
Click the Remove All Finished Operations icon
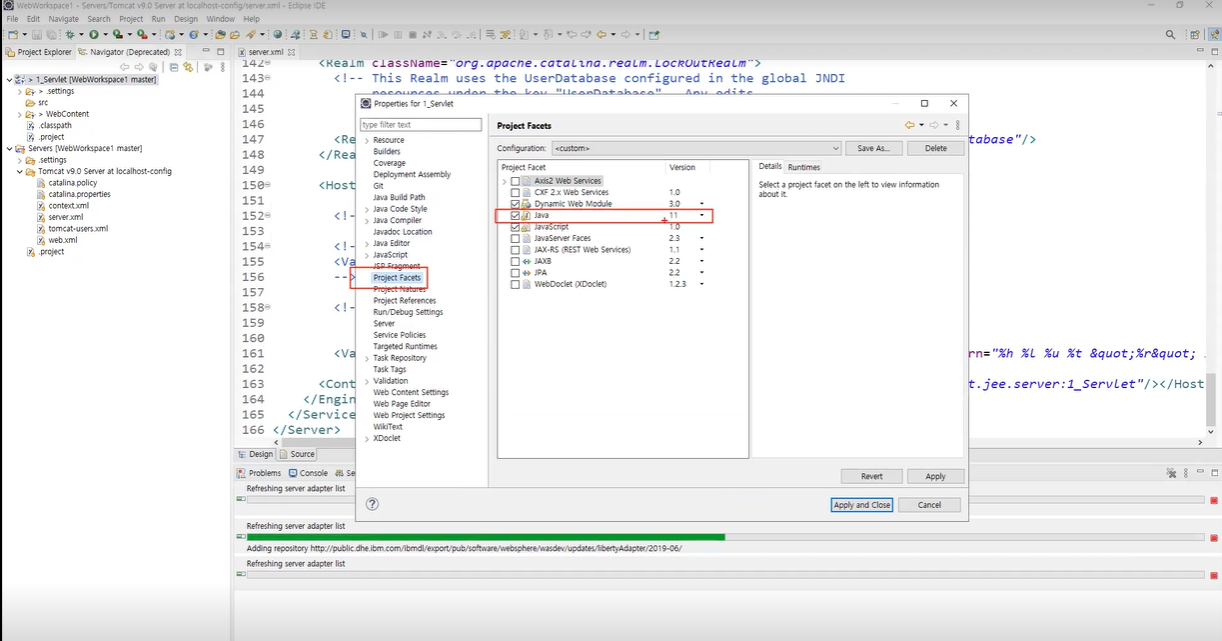[x=1172, y=473]
